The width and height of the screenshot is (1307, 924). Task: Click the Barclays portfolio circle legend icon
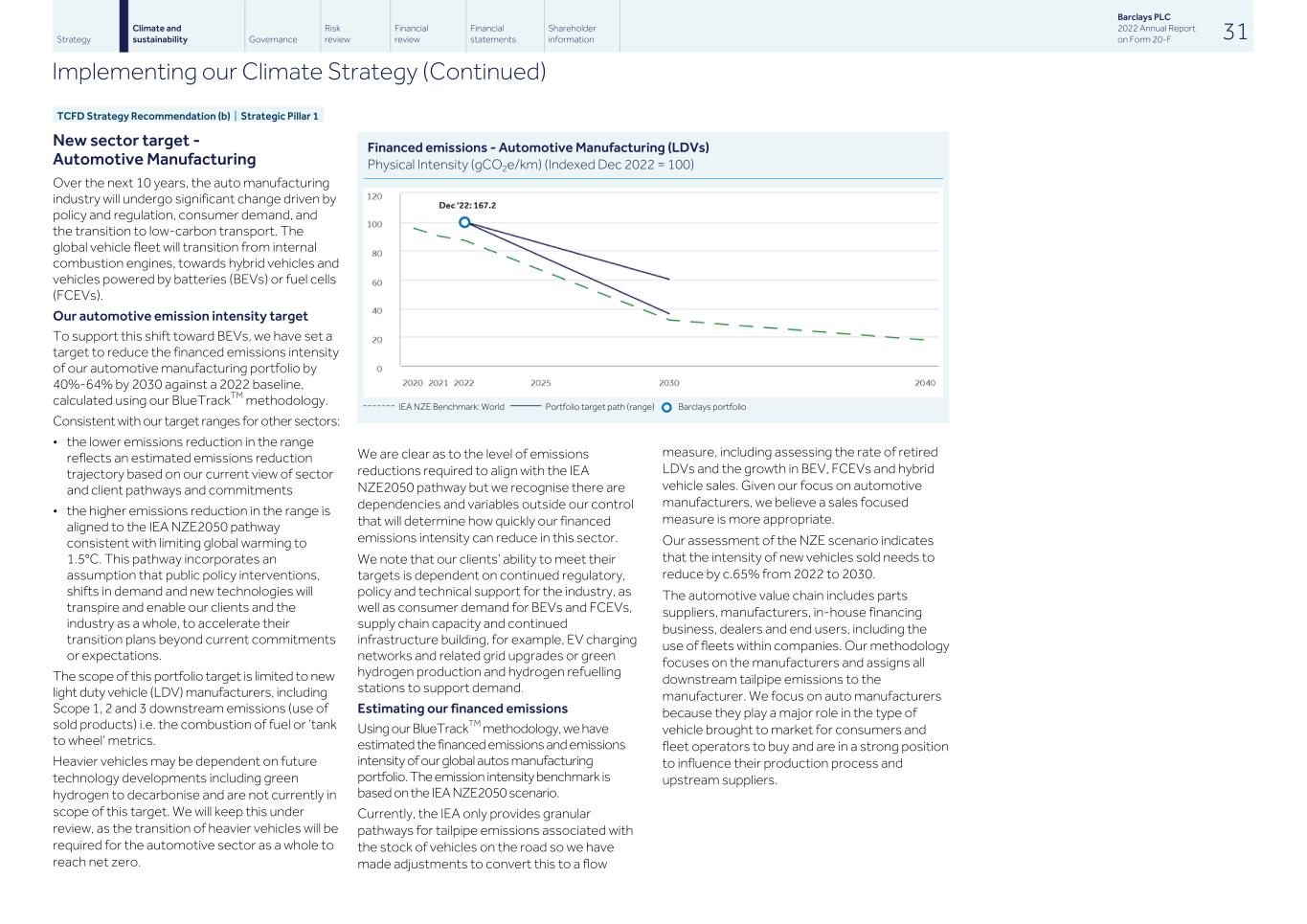666,407
